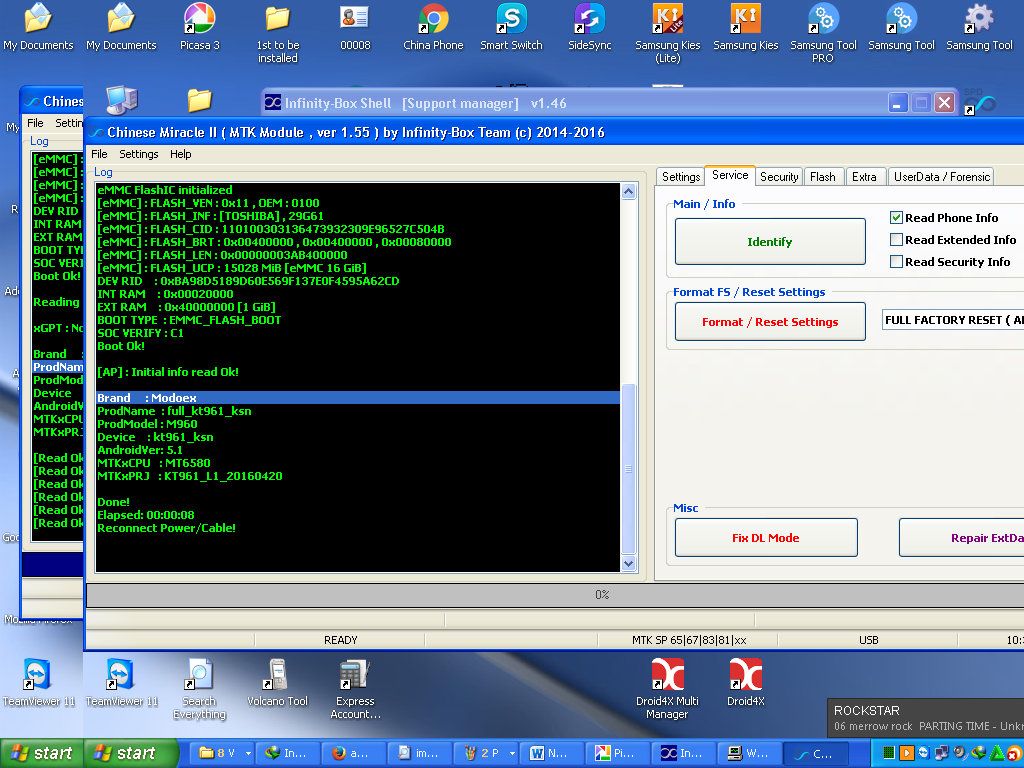This screenshot has width=1024, height=768.
Task: Click the Identify button
Action: click(x=769, y=242)
